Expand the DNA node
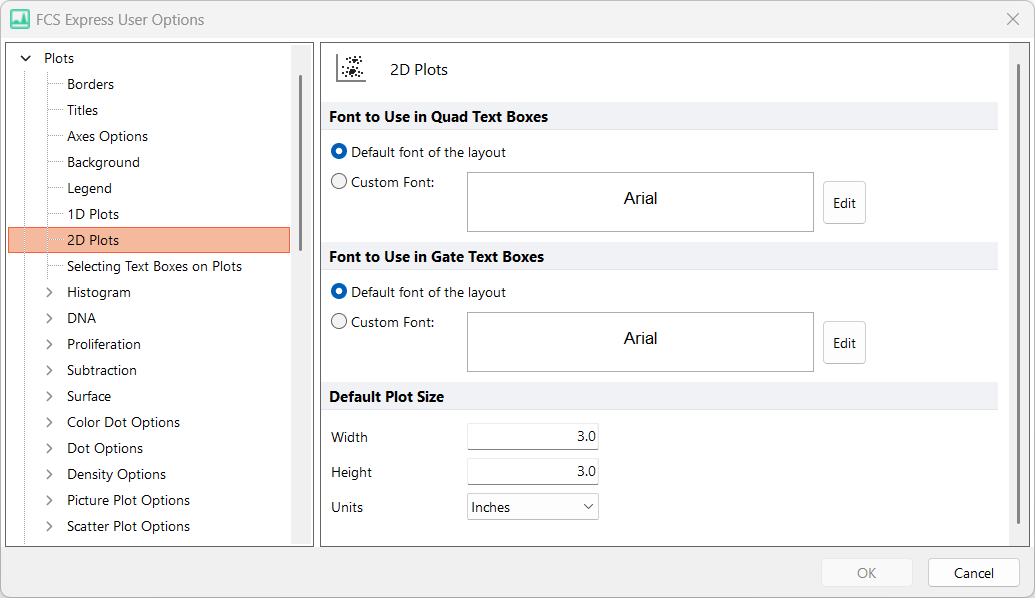 click(x=50, y=318)
